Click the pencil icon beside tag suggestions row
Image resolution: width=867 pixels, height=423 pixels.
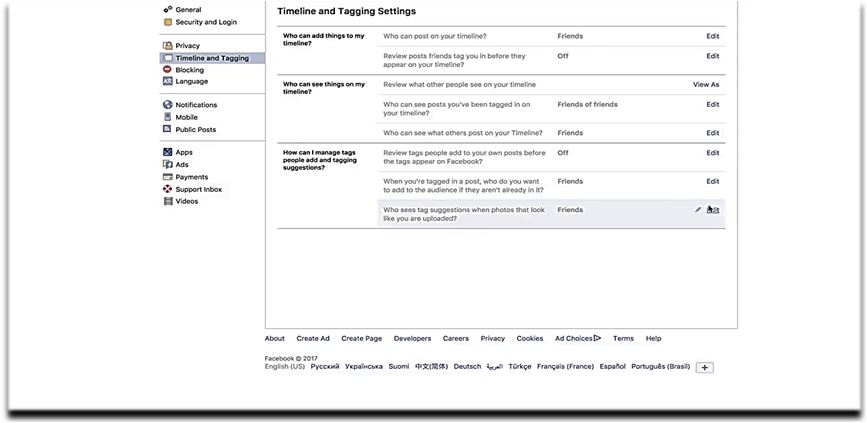pyautogui.click(x=698, y=210)
